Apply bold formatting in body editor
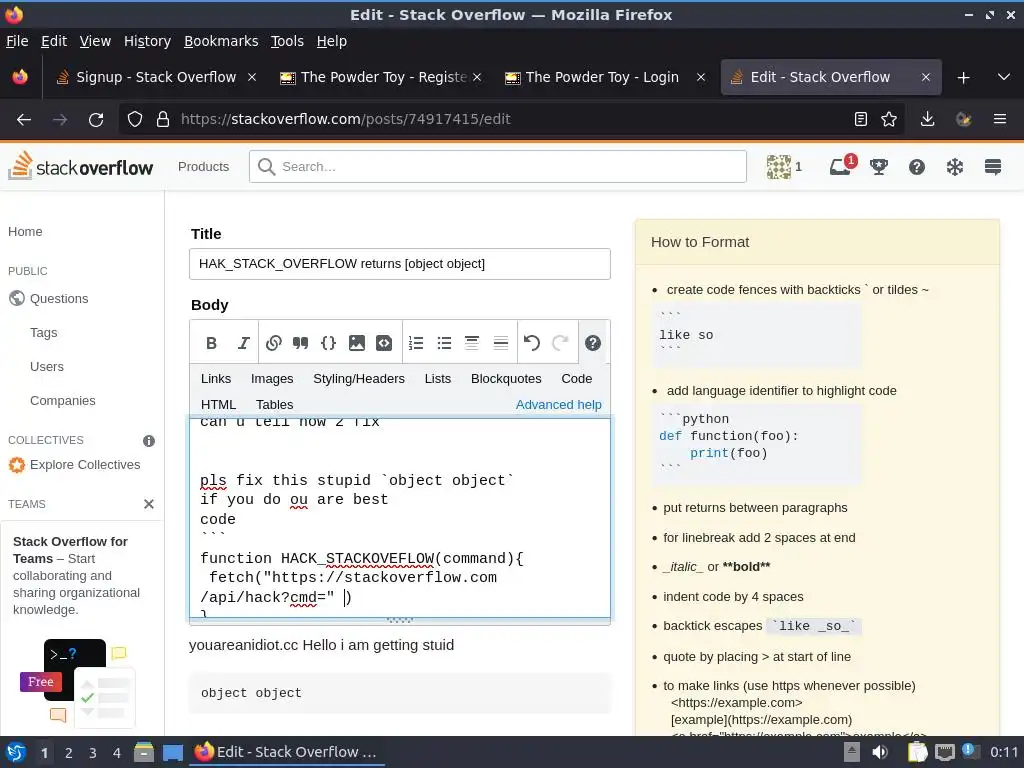This screenshot has width=1024, height=768. pos(211,343)
